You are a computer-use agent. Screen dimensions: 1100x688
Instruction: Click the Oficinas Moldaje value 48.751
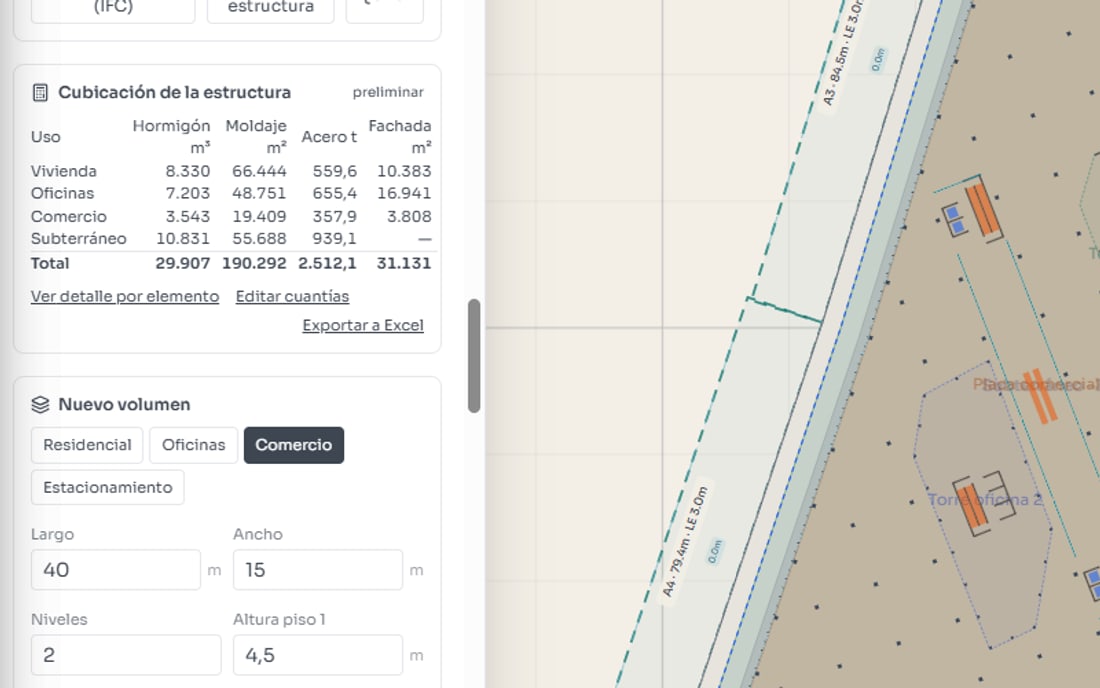(260, 194)
